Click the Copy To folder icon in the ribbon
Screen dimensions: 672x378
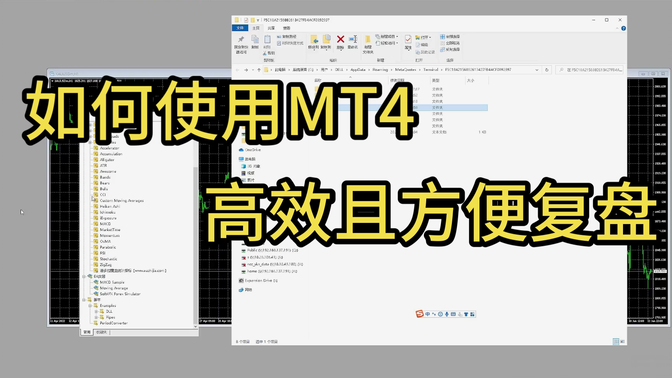click(x=326, y=39)
